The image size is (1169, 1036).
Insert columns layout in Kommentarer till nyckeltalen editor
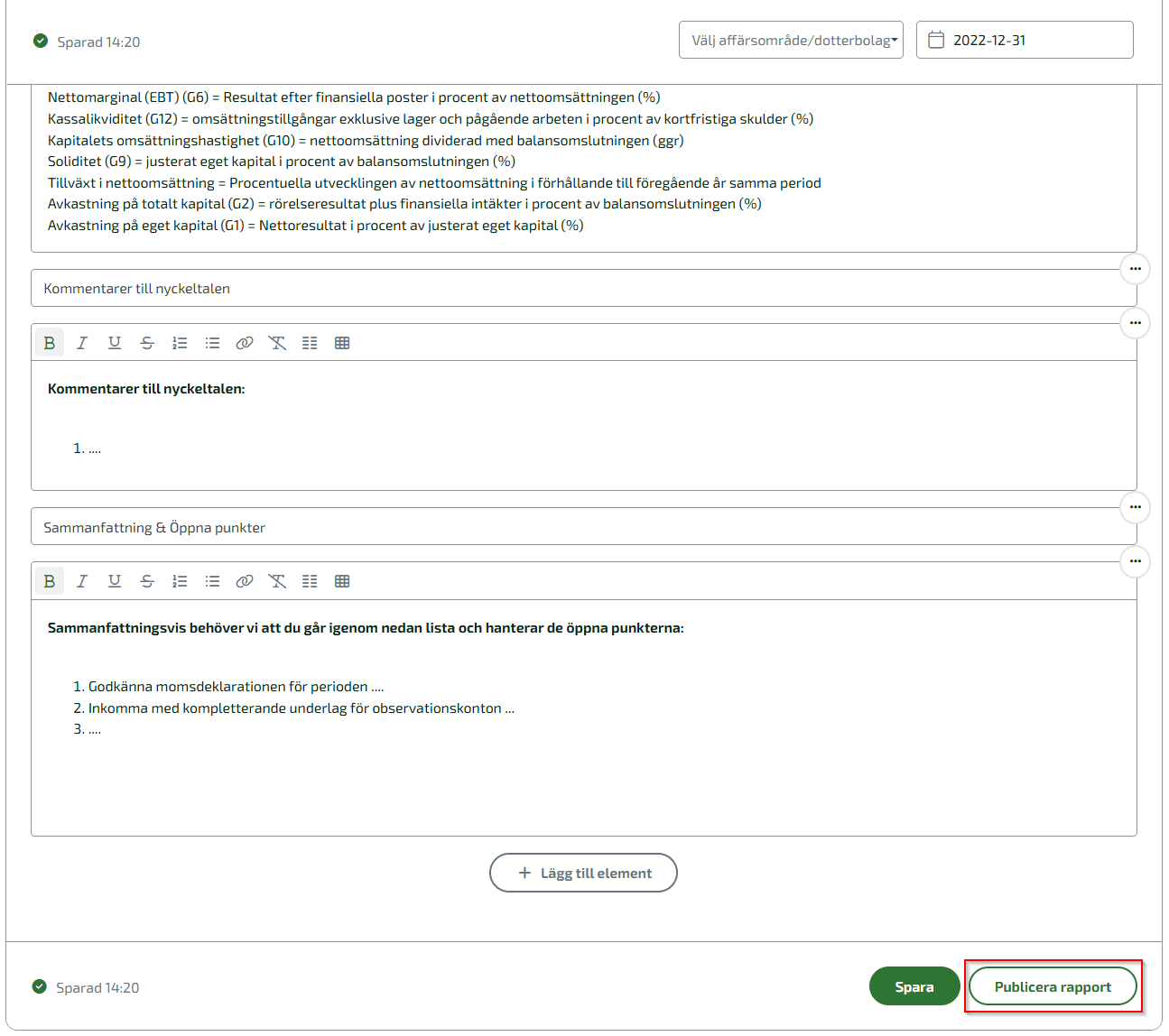tap(310, 343)
